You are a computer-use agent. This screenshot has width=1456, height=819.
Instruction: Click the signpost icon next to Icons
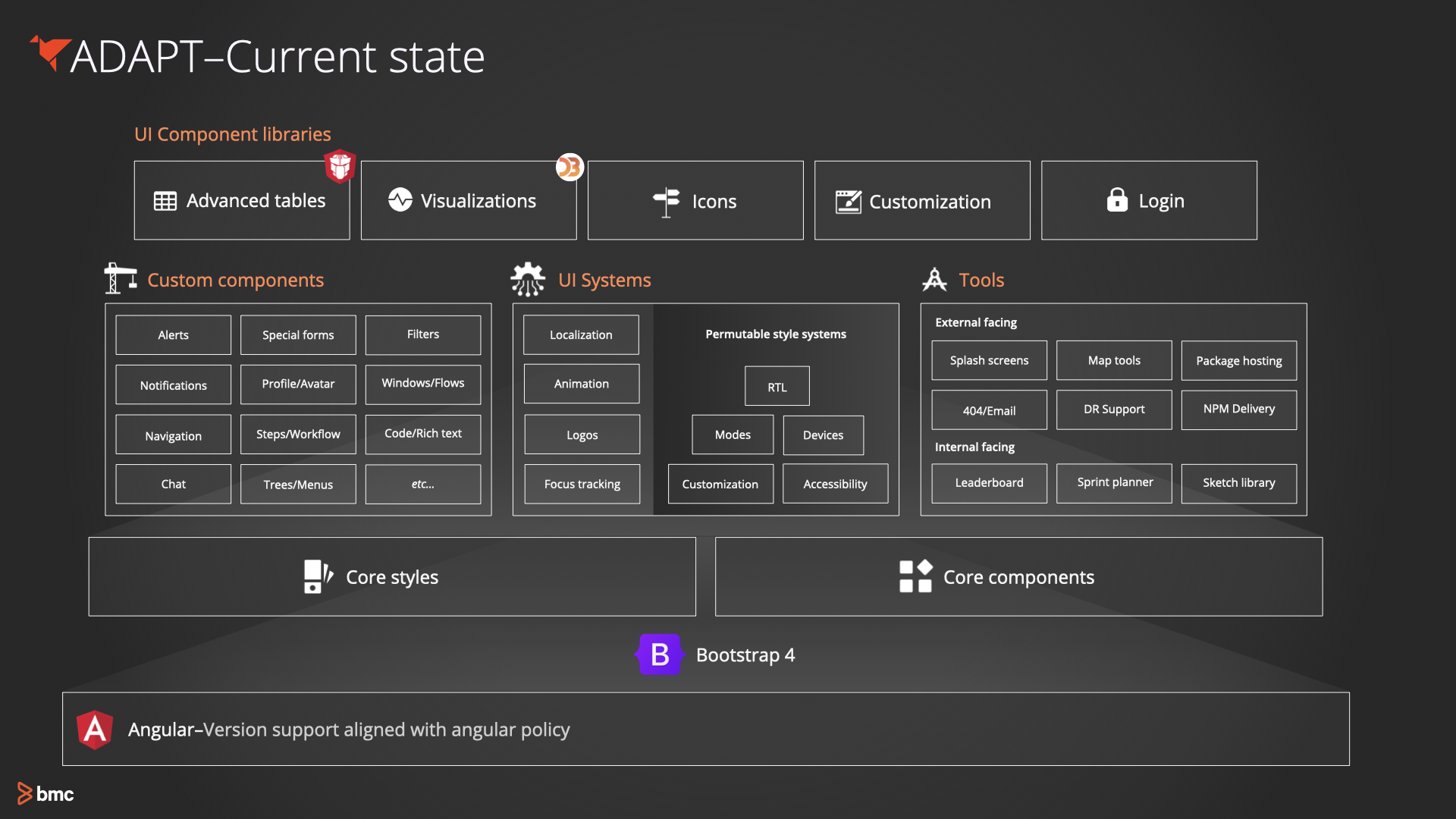[x=667, y=202]
